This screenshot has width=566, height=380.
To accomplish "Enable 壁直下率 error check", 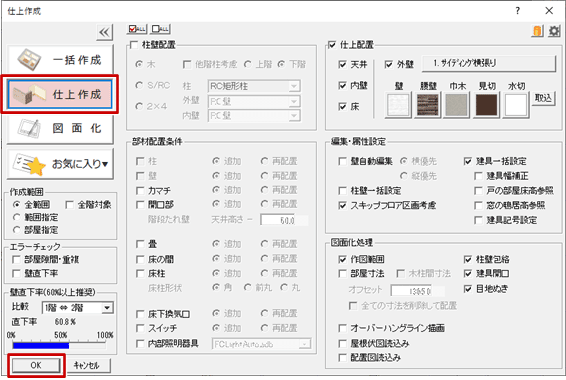I will [x=17, y=274].
